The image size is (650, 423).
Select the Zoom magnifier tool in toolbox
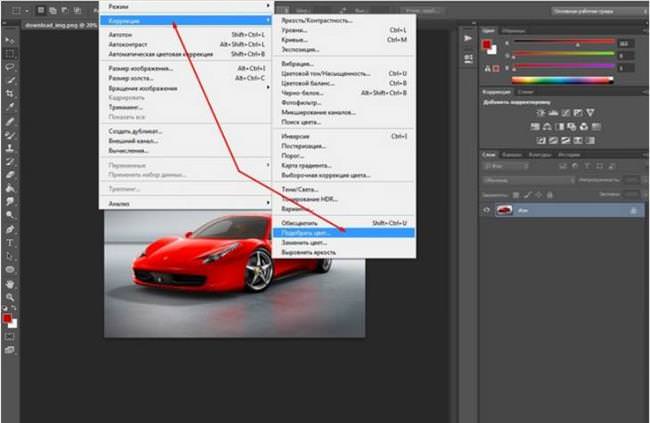[x=10, y=297]
